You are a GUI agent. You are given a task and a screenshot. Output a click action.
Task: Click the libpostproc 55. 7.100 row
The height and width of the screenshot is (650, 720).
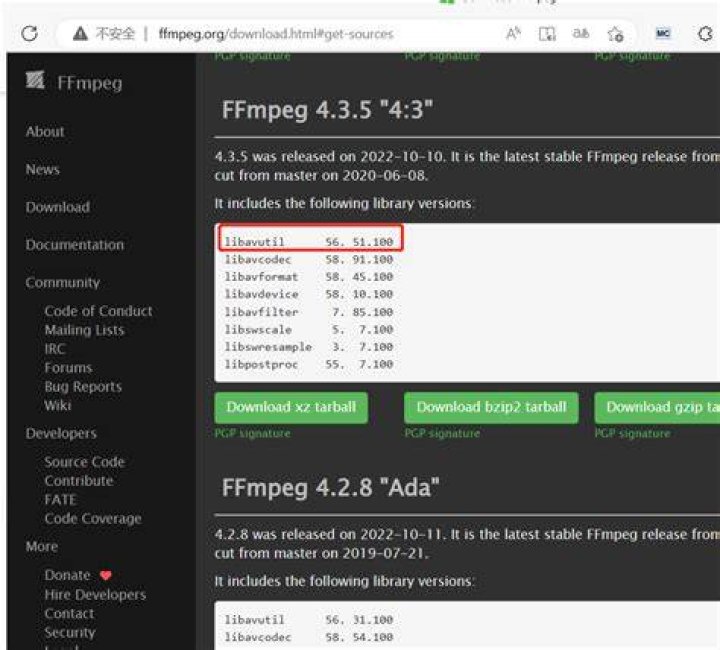309,364
